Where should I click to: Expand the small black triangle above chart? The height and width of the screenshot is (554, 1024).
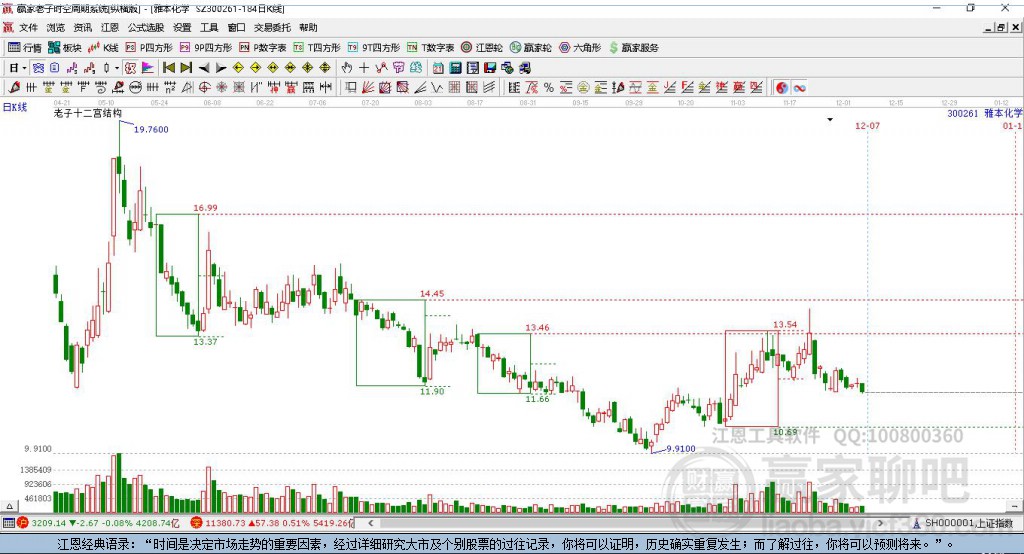point(830,119)
